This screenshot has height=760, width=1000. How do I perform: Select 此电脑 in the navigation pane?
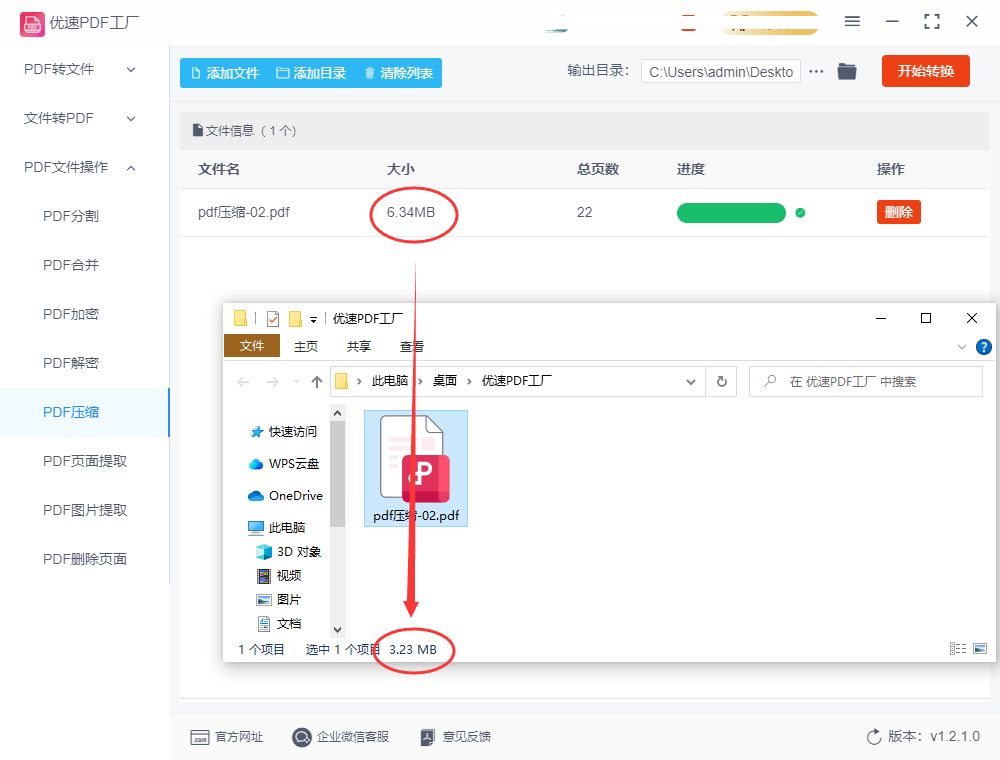[277, 527]
